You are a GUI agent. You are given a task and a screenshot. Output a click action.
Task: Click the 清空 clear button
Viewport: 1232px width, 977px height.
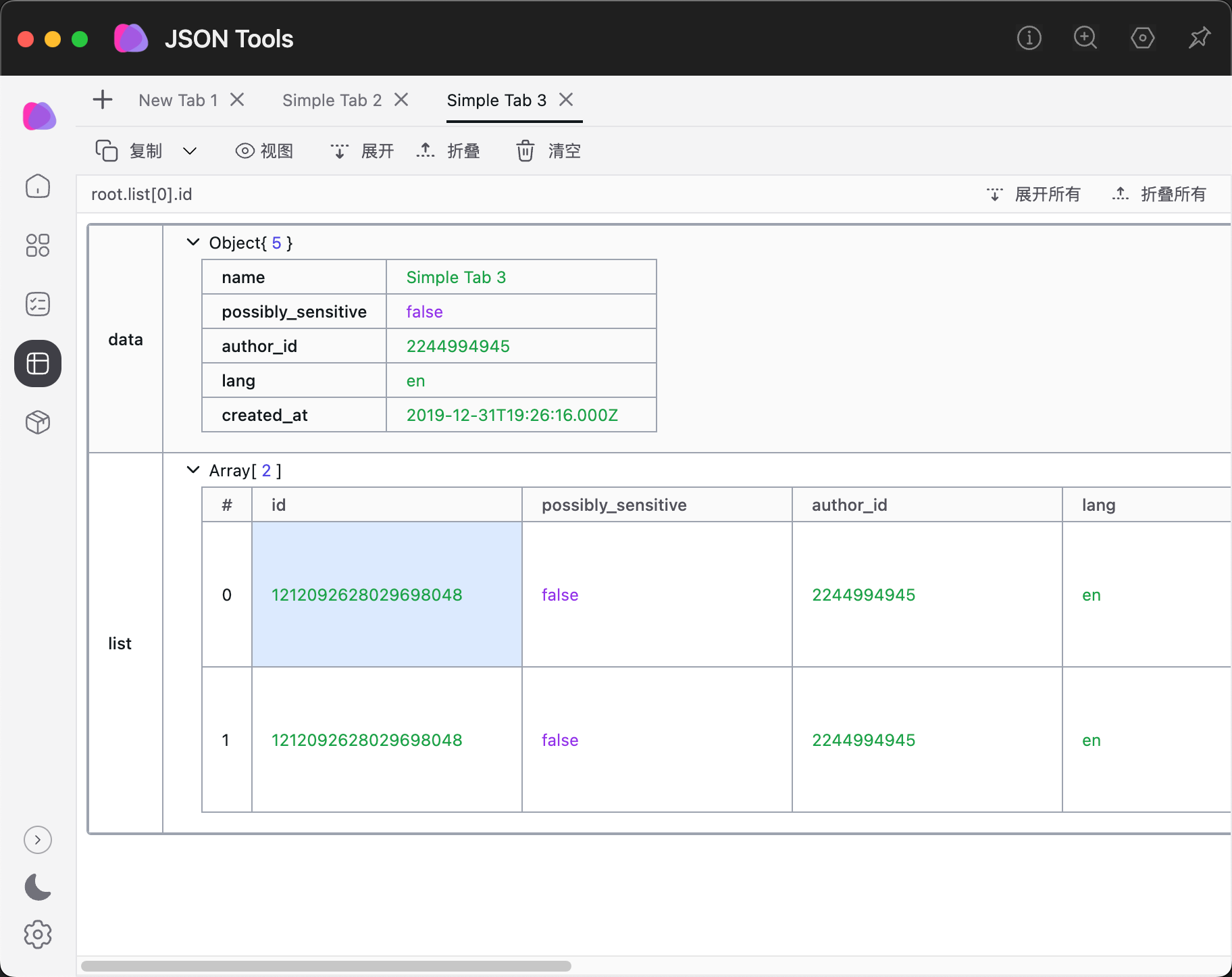point(548,151)
